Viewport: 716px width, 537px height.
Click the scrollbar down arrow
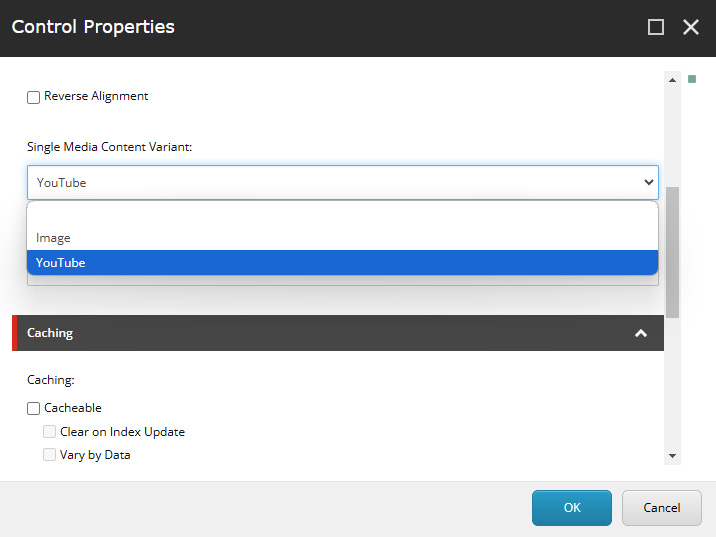click(x=672, y=456)
